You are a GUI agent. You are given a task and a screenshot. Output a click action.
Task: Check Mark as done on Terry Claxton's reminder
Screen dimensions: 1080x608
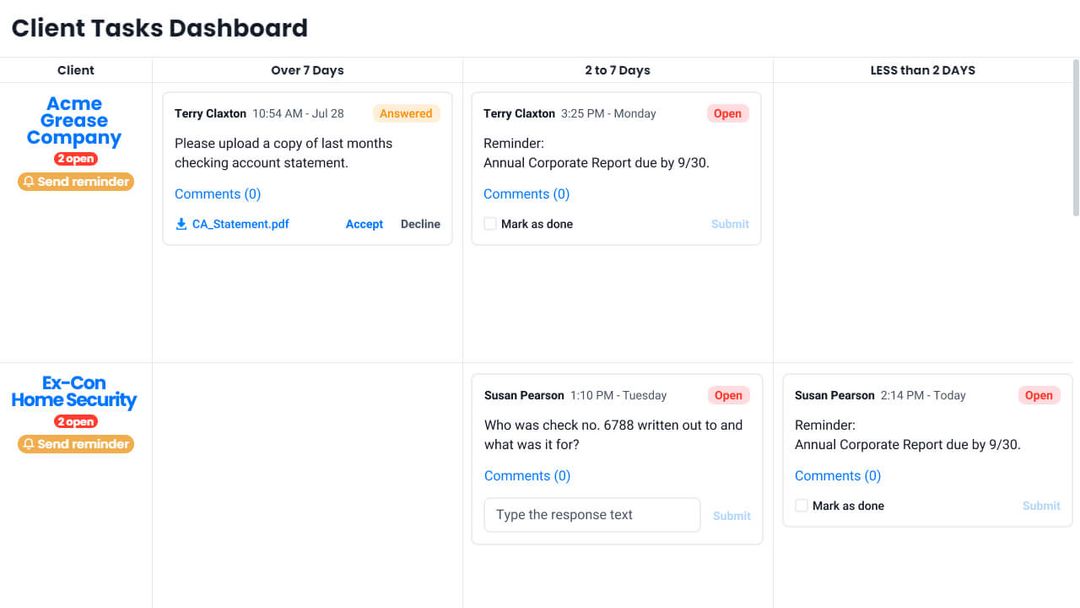(x=490, y=224)
